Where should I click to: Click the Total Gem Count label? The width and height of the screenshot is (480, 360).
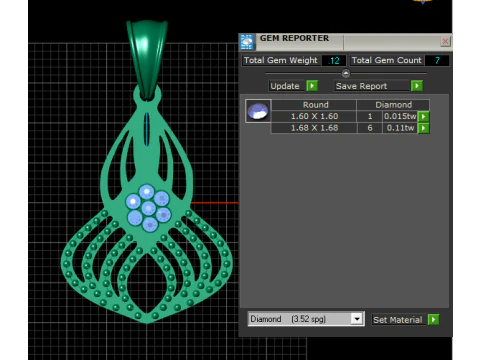click(x=386, y=60)
